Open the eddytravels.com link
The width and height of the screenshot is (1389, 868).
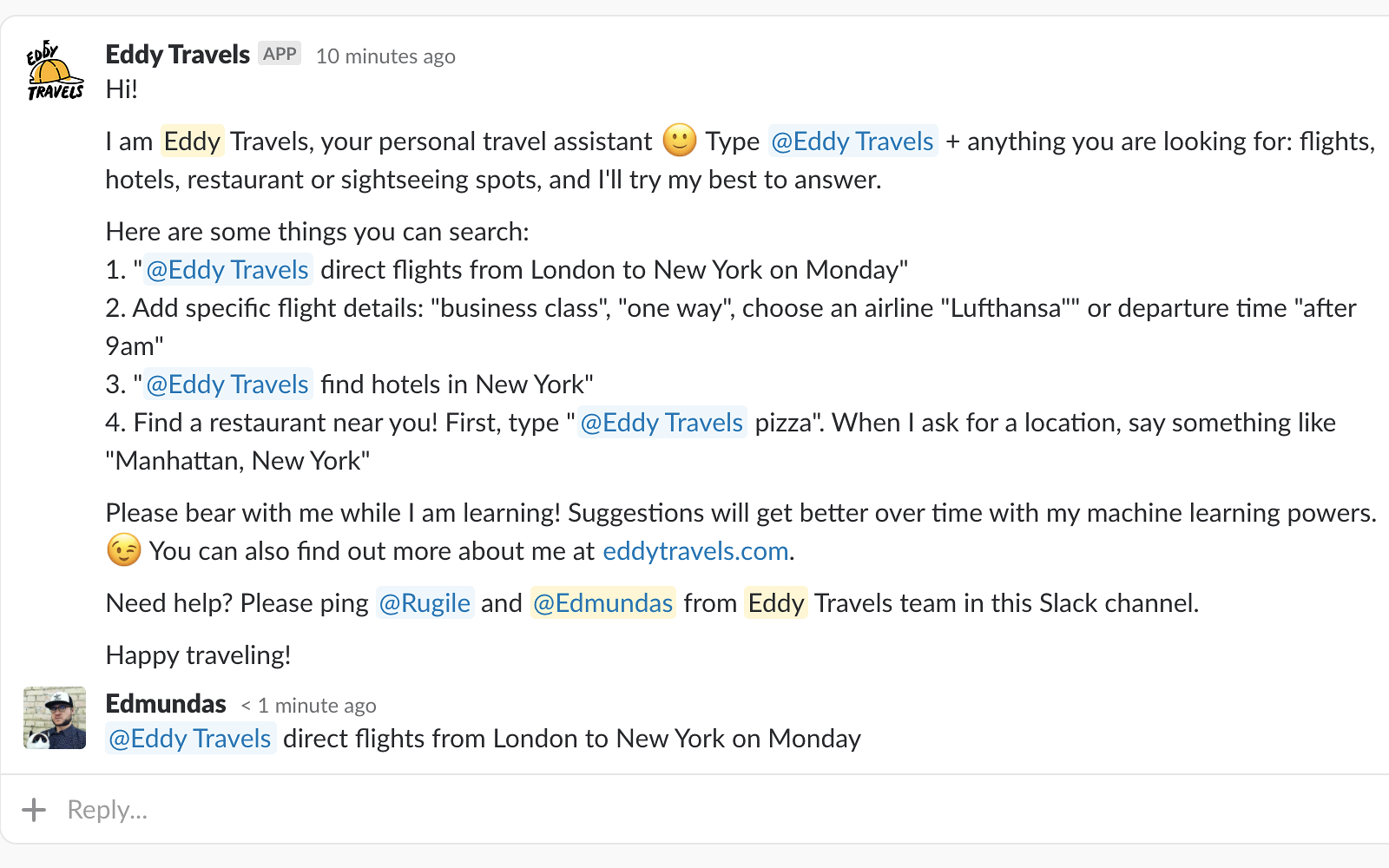pyautogui.click(x=694, y=550)
